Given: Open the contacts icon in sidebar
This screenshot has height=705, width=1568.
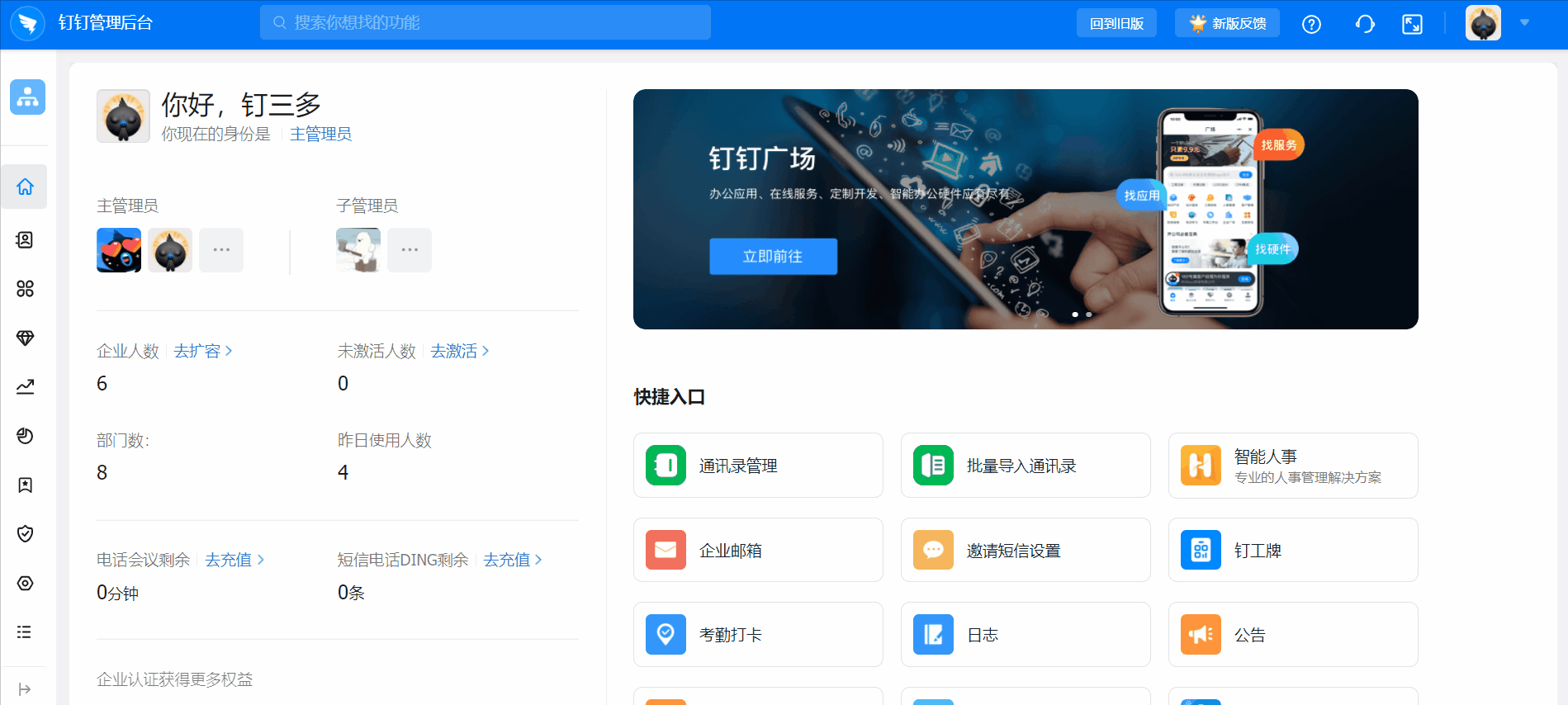Looking at the screenshot, I should (x=26, y=240).
